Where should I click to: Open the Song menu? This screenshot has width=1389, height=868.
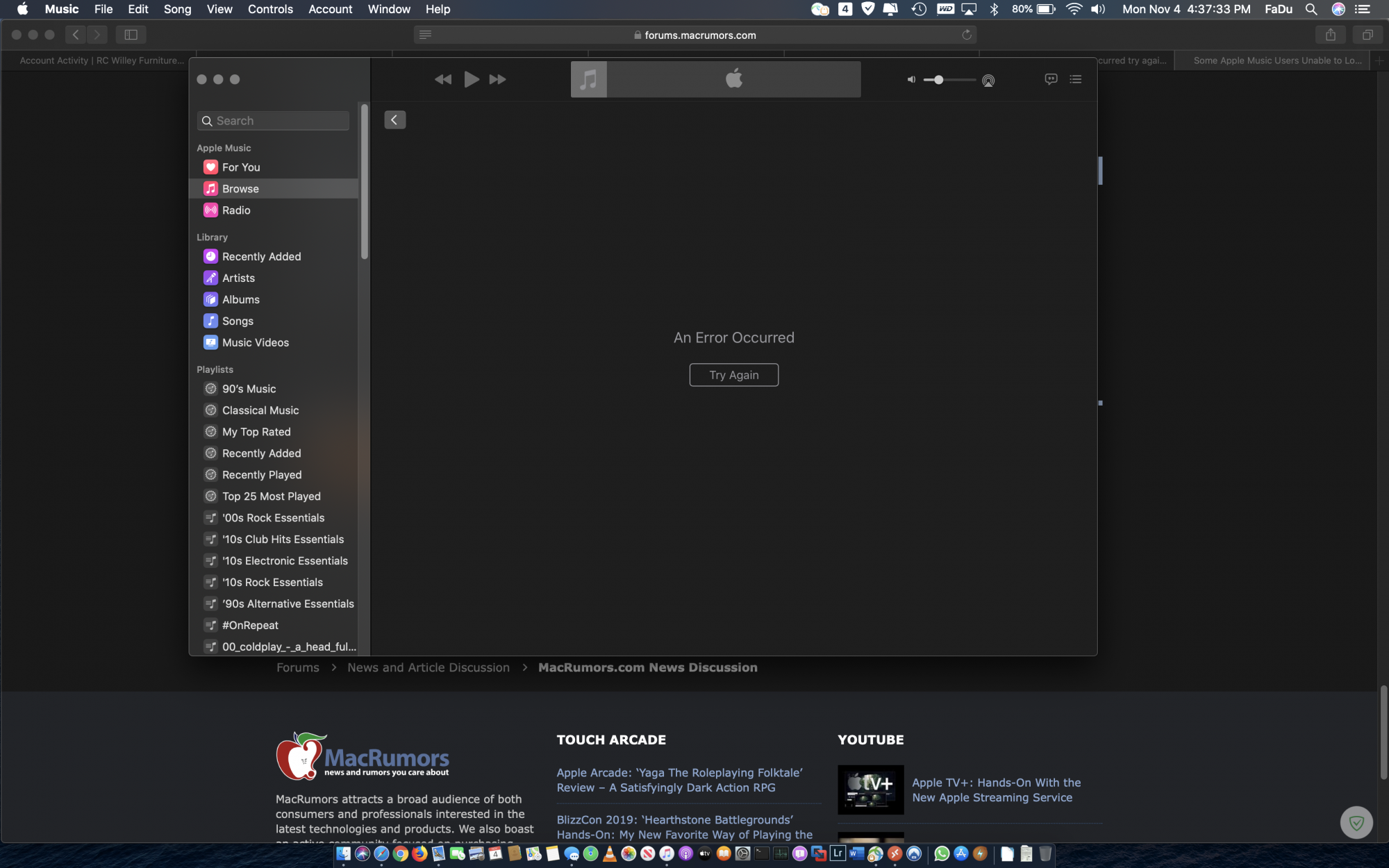(177, 9)
